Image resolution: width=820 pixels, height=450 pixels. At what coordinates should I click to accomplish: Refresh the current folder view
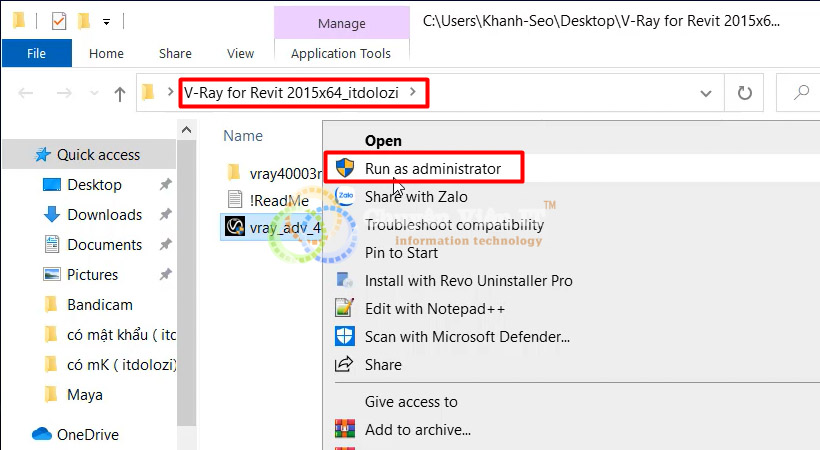(x=744, y=93)
